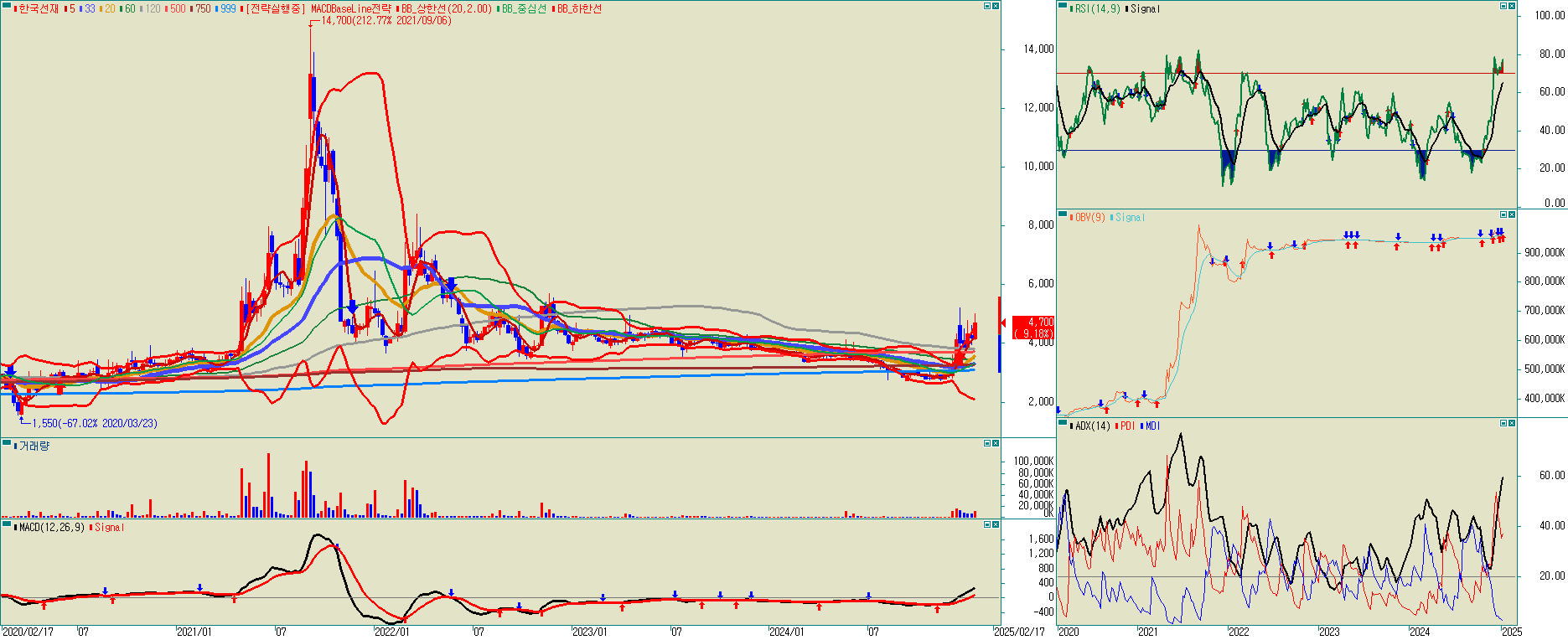Click the Signal legend in the MACD panel
The height and width of the screenshot is (640, 1568).
[x=108, y=527]
